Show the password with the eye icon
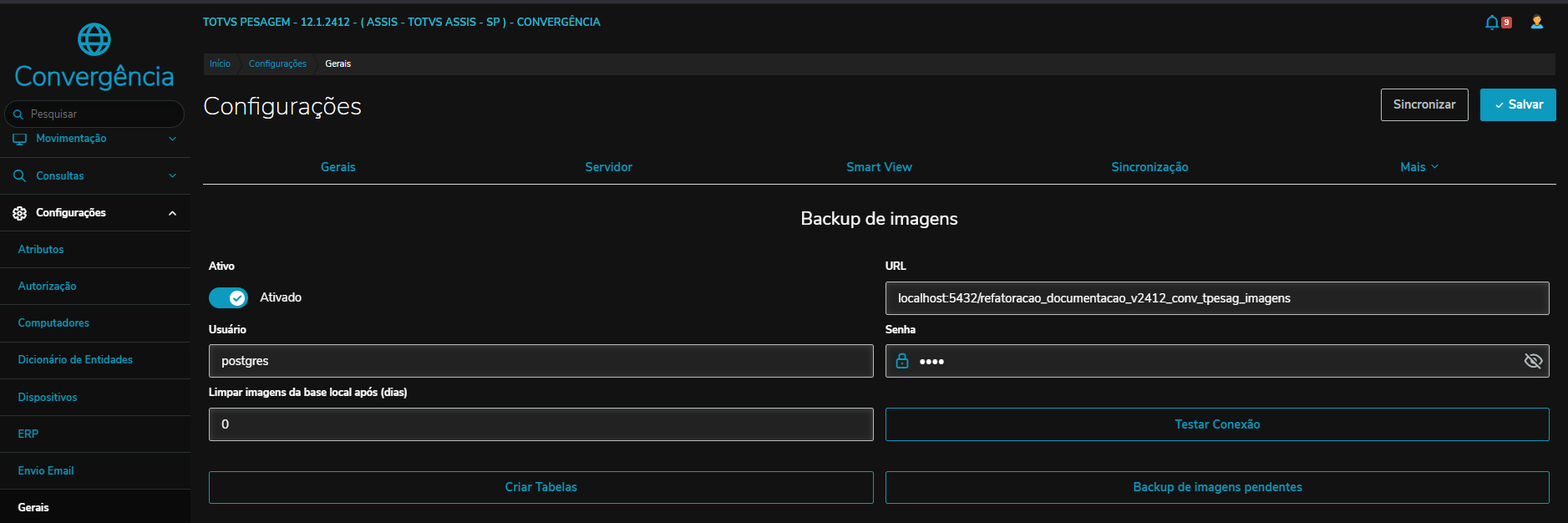 [1532, 361]
